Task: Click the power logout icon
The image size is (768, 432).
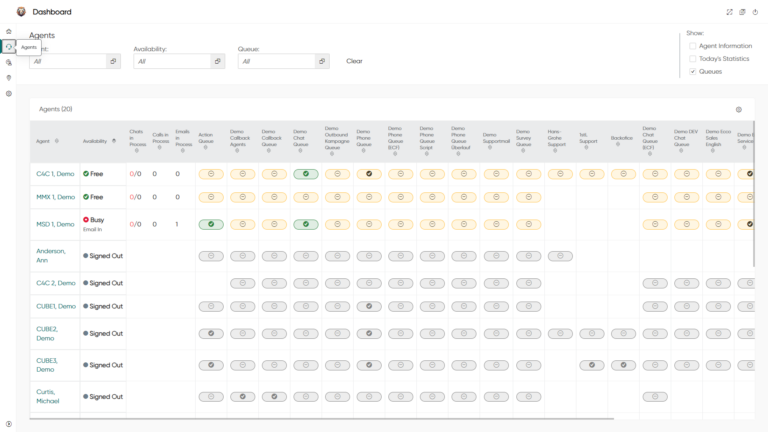Action: tap(755, 12)
